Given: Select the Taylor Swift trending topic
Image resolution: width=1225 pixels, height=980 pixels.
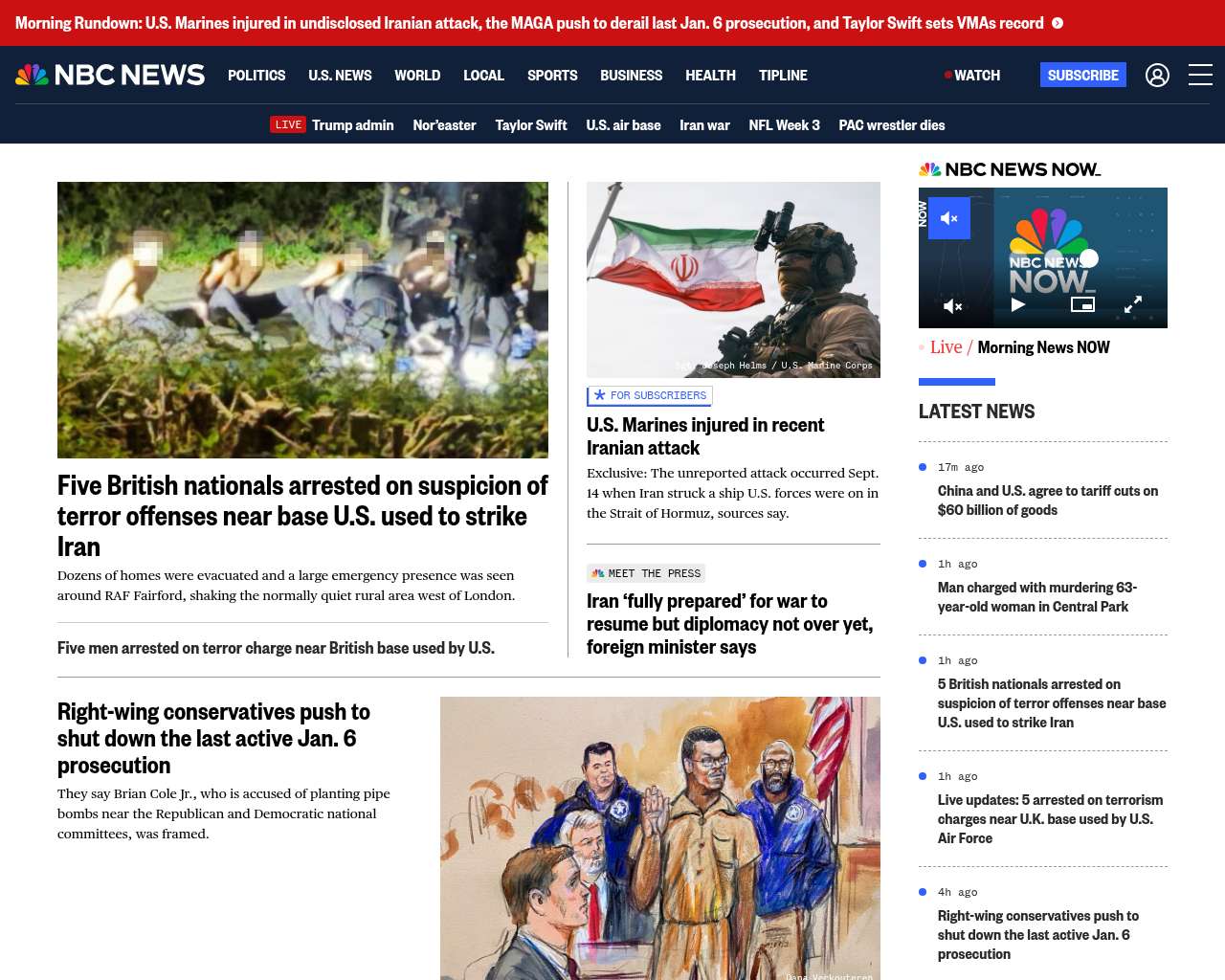Looking at the screenshot, I should click(531, 124).
